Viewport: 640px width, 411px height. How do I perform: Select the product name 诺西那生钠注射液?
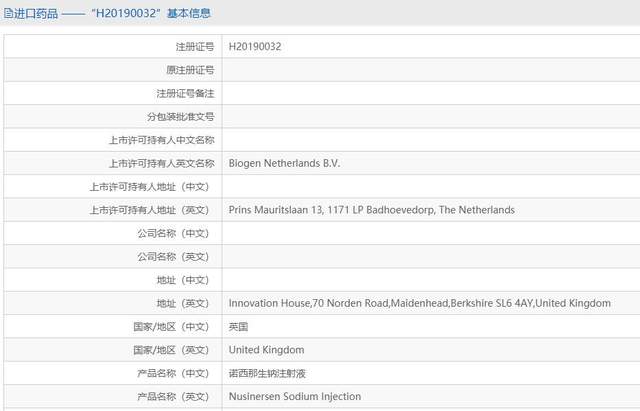(x=267, y=373)
